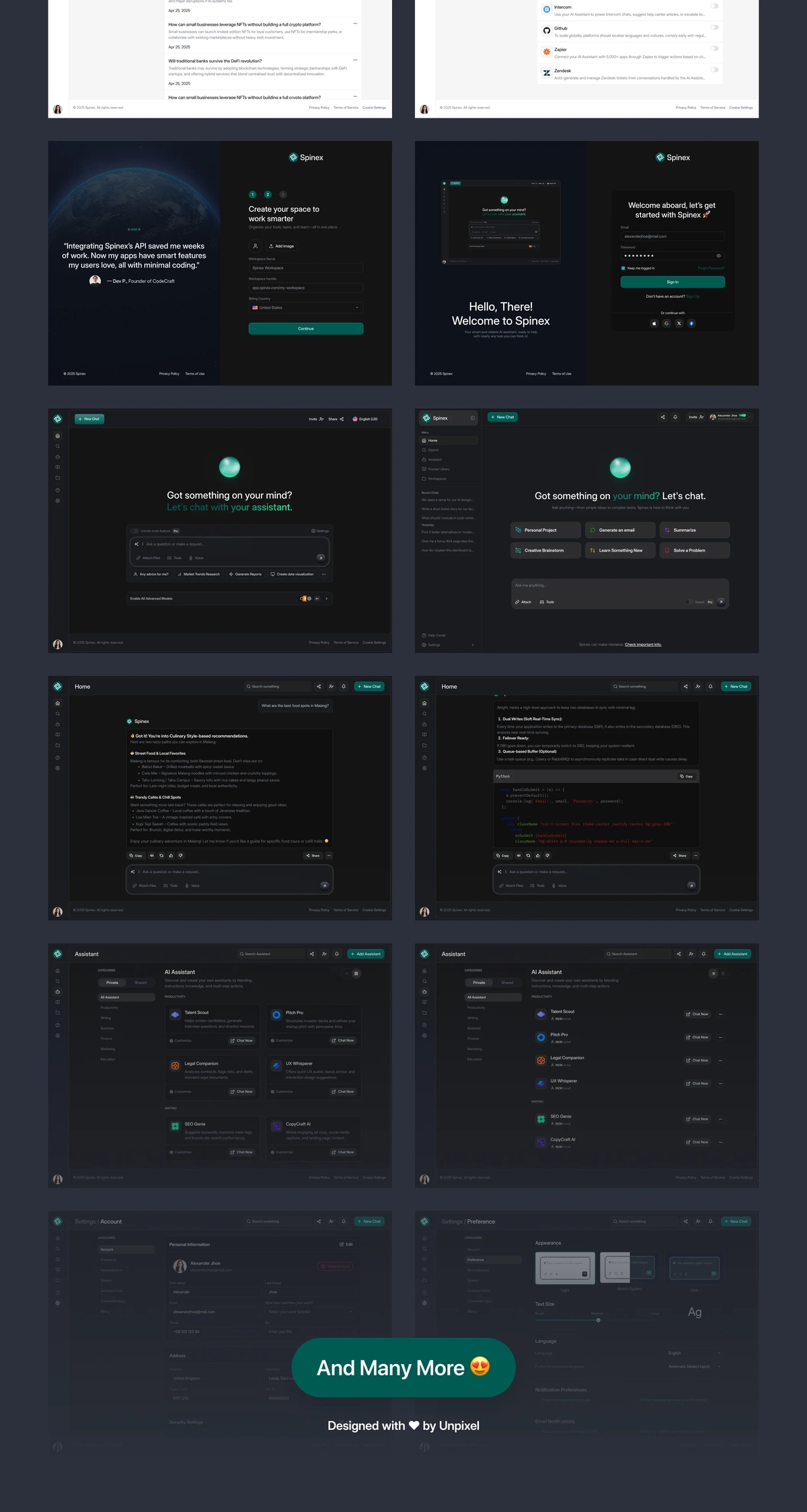
Task: Expand the Enable All Advanced Models row
Action: click(327, 598)
